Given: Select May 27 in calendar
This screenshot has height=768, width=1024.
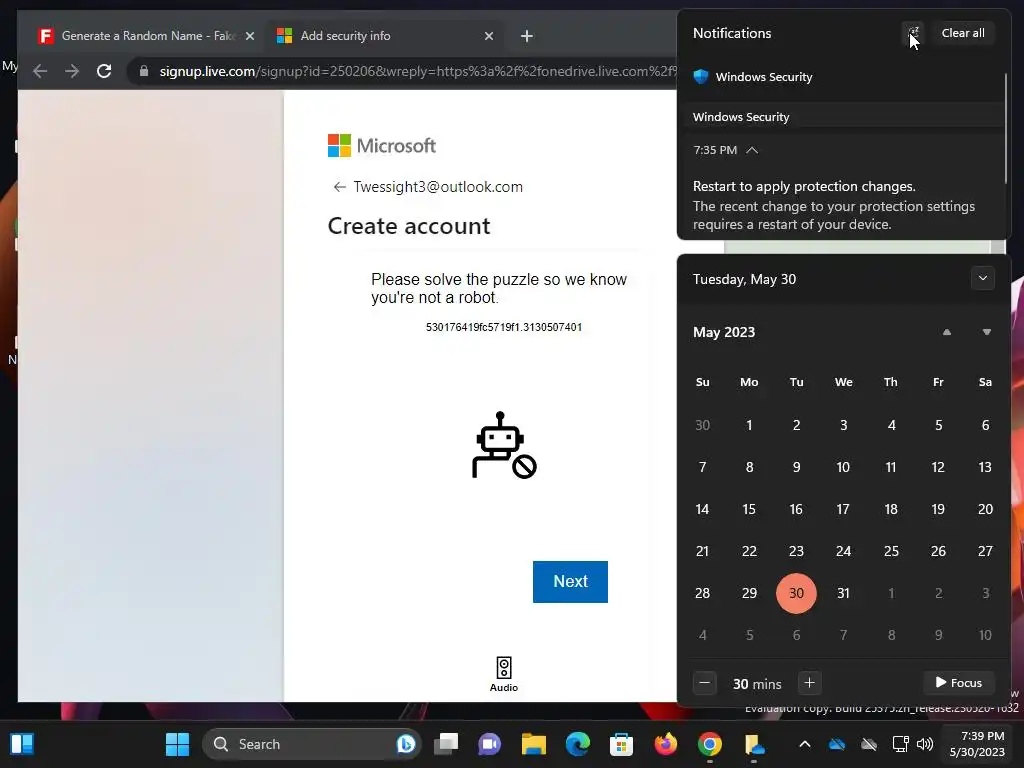Looking at the screenshot, I should (985, 551).
